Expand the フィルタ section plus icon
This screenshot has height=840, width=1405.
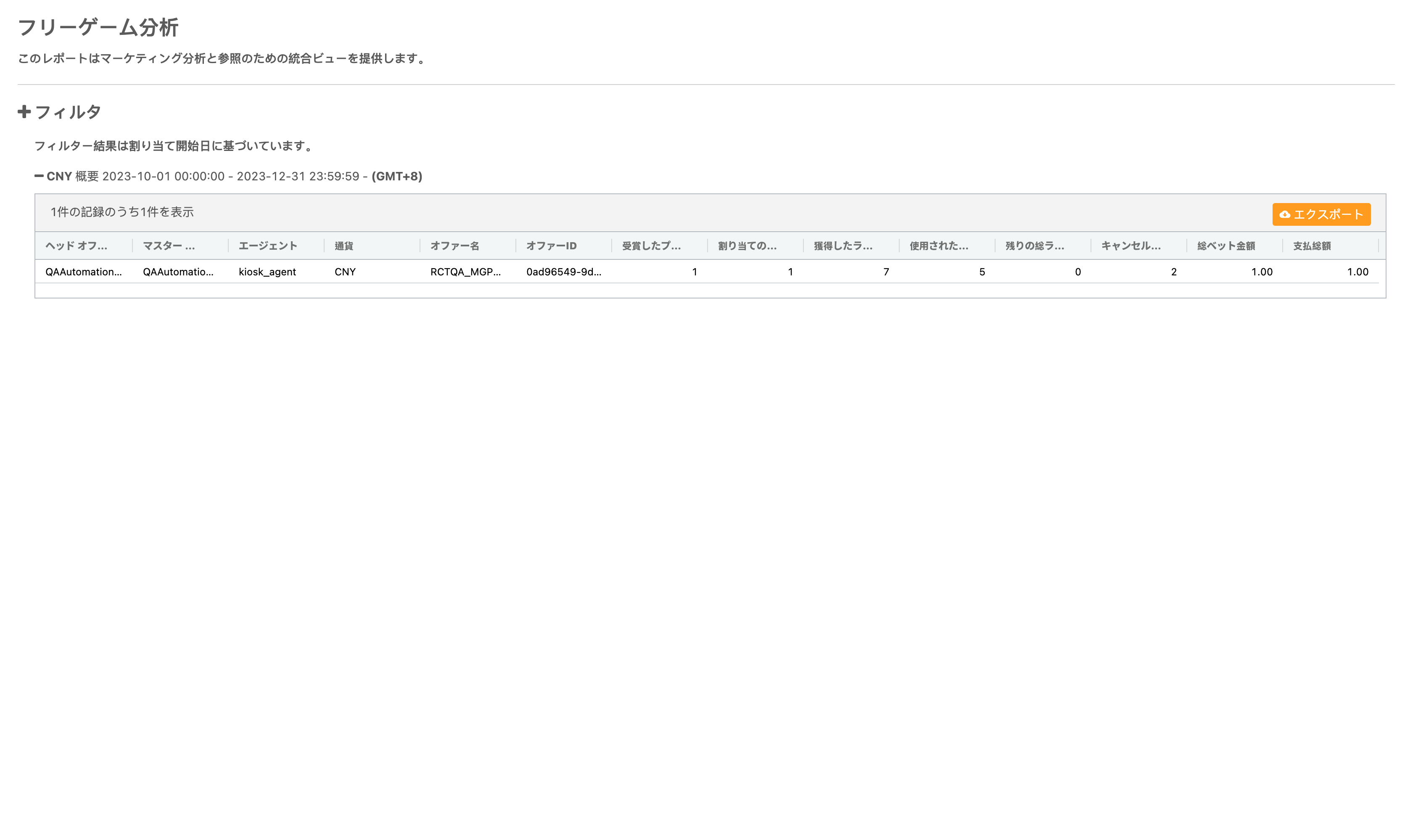(x=24, y=111)
